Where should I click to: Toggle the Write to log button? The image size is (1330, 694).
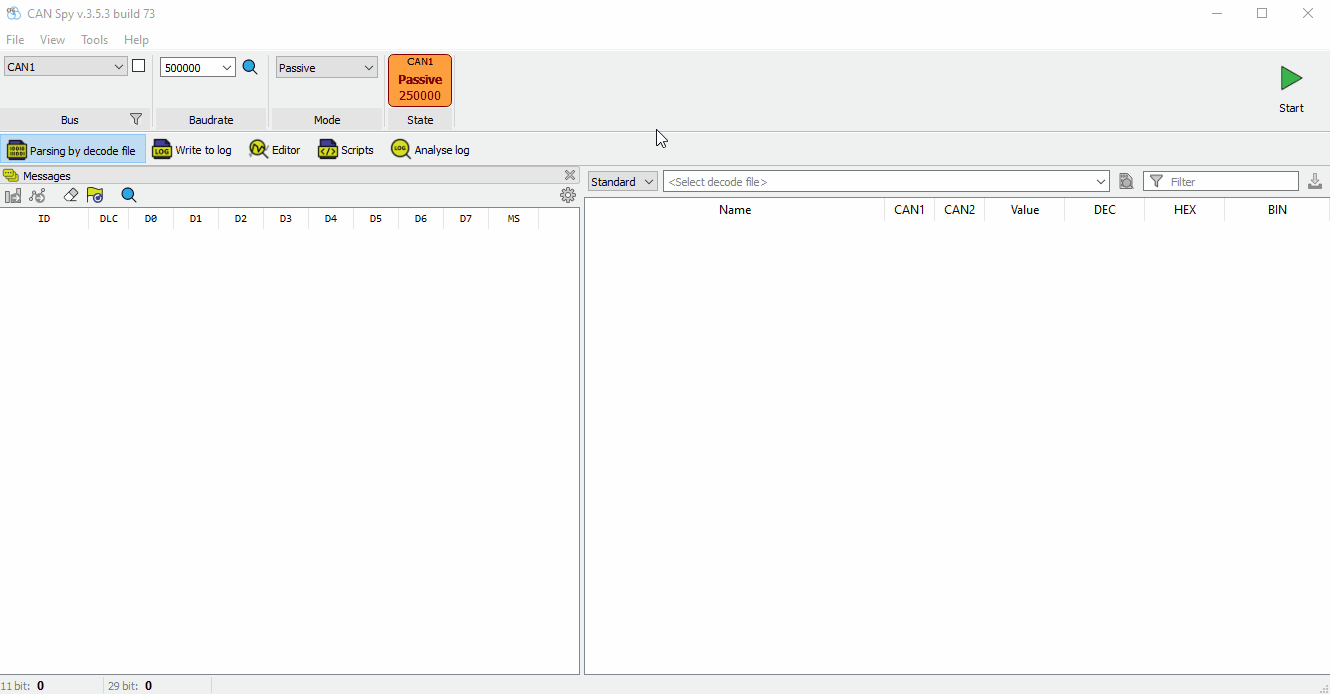tap(192, 150)
